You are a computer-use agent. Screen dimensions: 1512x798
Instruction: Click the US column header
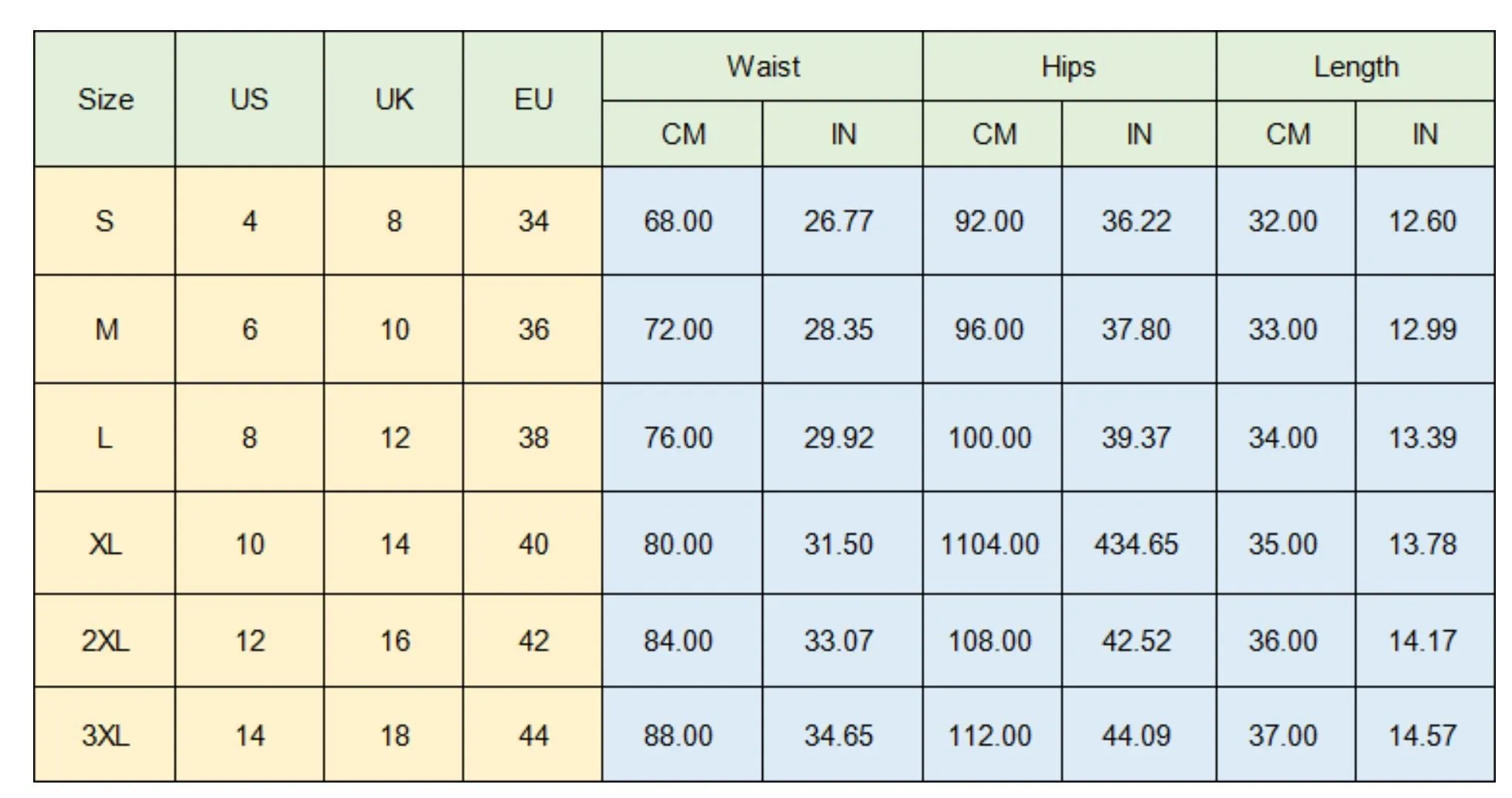(x=249, y=99)
